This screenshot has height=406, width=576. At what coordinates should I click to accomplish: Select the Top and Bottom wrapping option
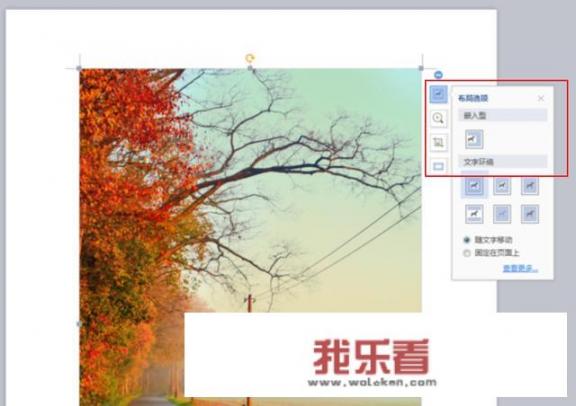coord(474,214)
